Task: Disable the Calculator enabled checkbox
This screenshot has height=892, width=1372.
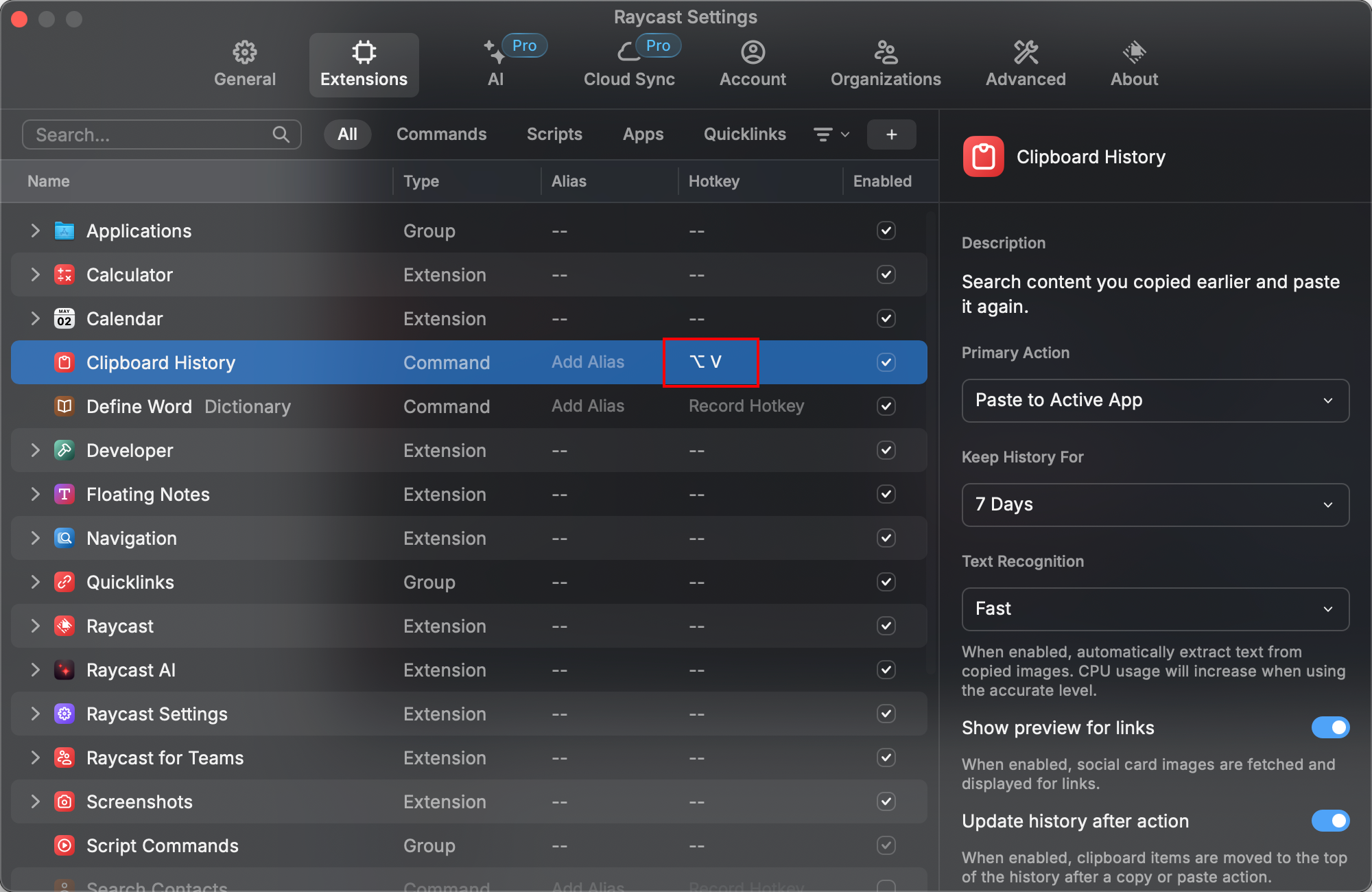Action: coord(886,274)
